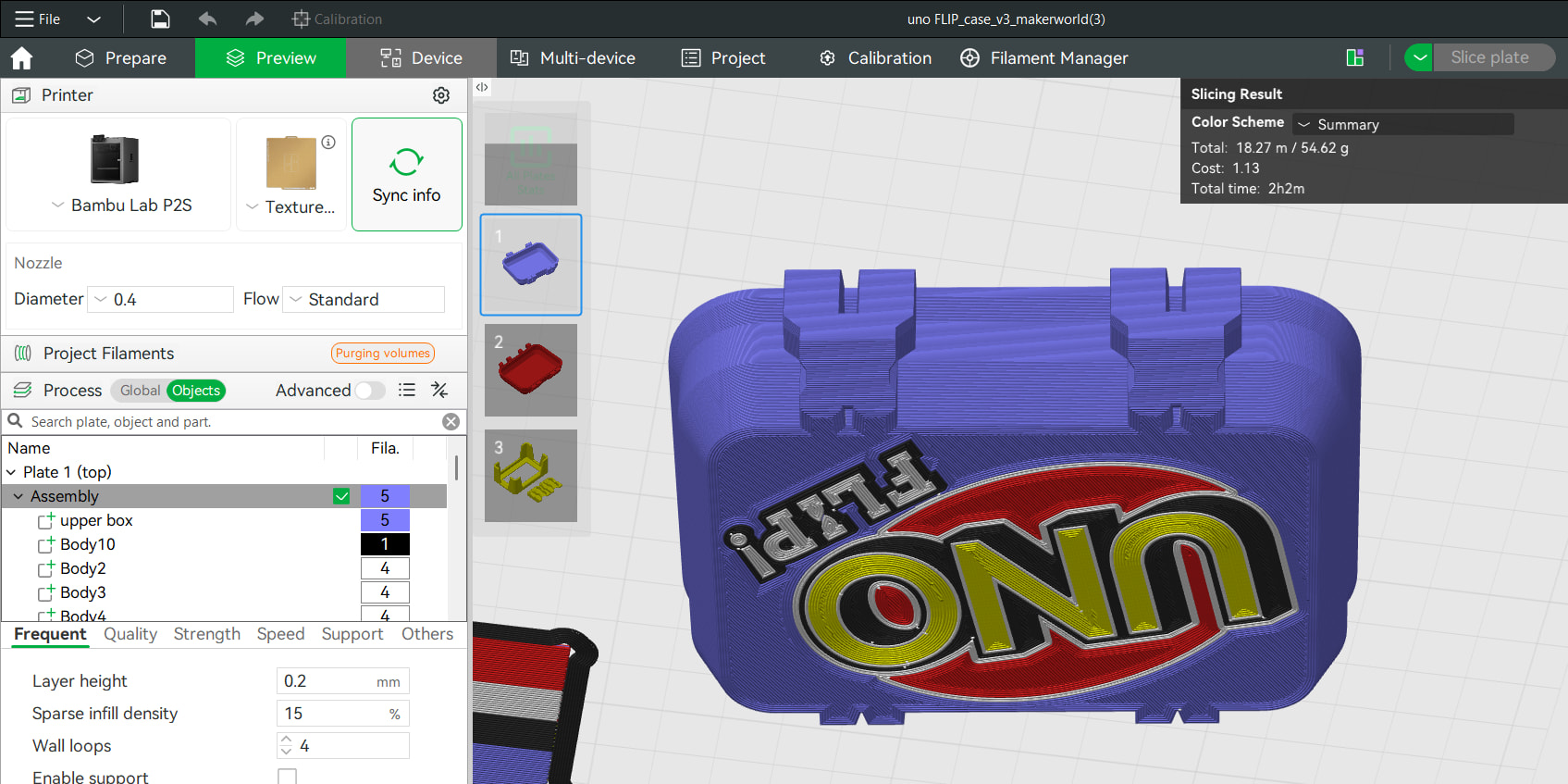Redo with the forward arrow icon
This screenshot has width=1568, height=784.
[254, 19]
